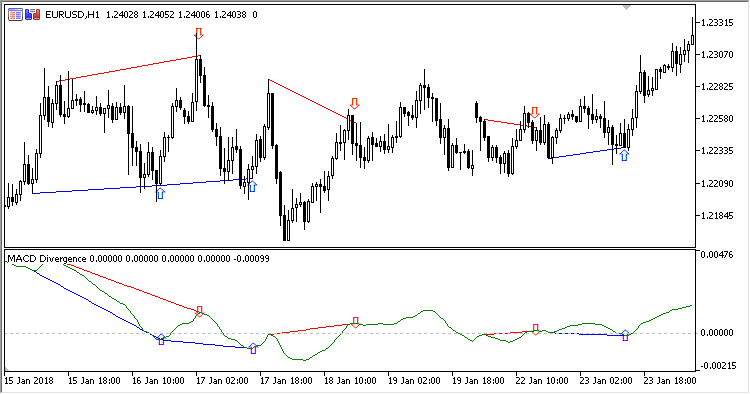Click the 15 Jan 2018 date label
The height and width of the screenshot is (394, 750).
[x=29, y=381]
